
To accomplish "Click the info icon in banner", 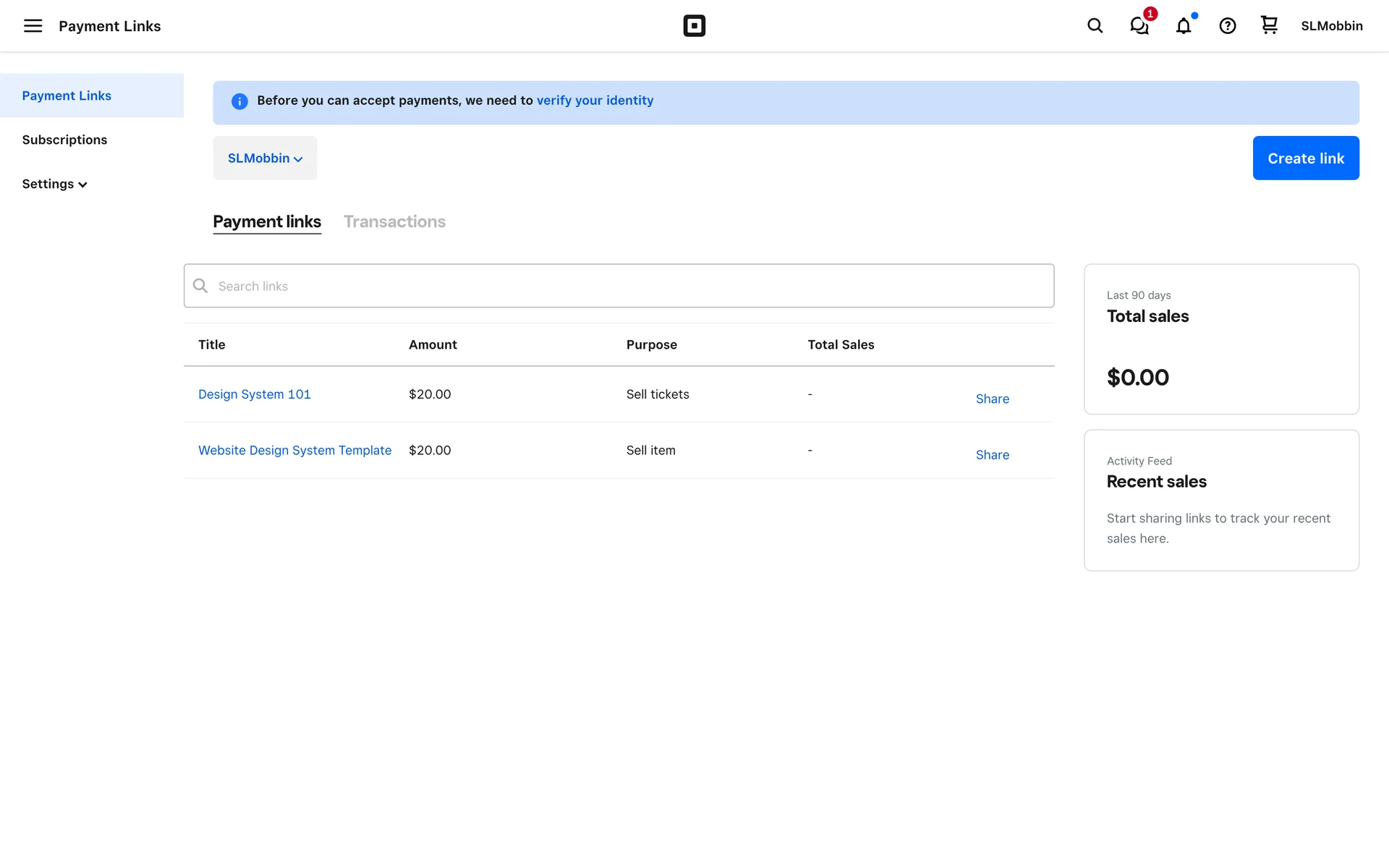I will (239, 101).
